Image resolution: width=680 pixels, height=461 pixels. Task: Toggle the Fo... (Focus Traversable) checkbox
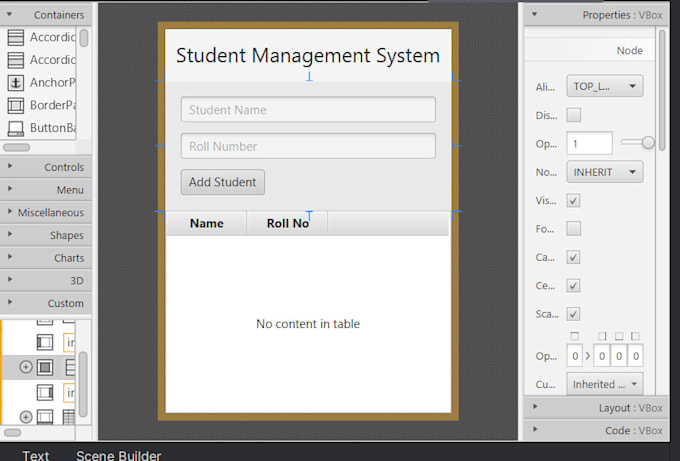pyautogui.click(x=573, y=229)
